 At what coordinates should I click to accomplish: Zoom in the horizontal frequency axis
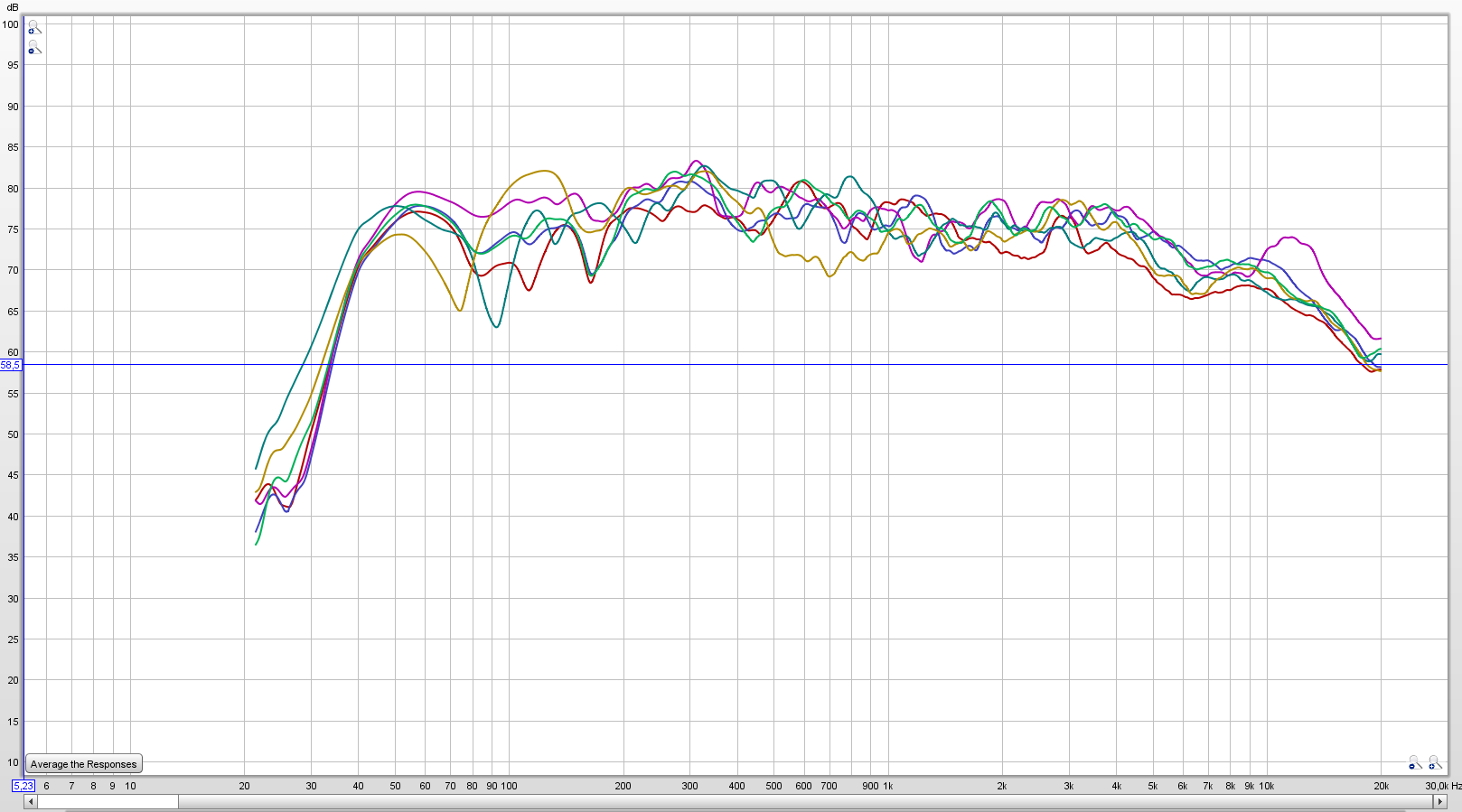1435,763
